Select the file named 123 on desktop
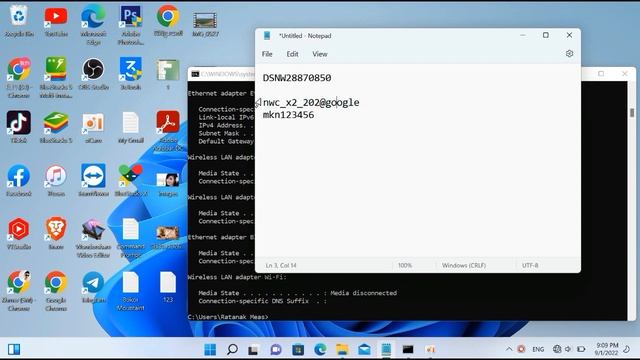The width and height of the screenshot is (640, 360). coord(168,287)
